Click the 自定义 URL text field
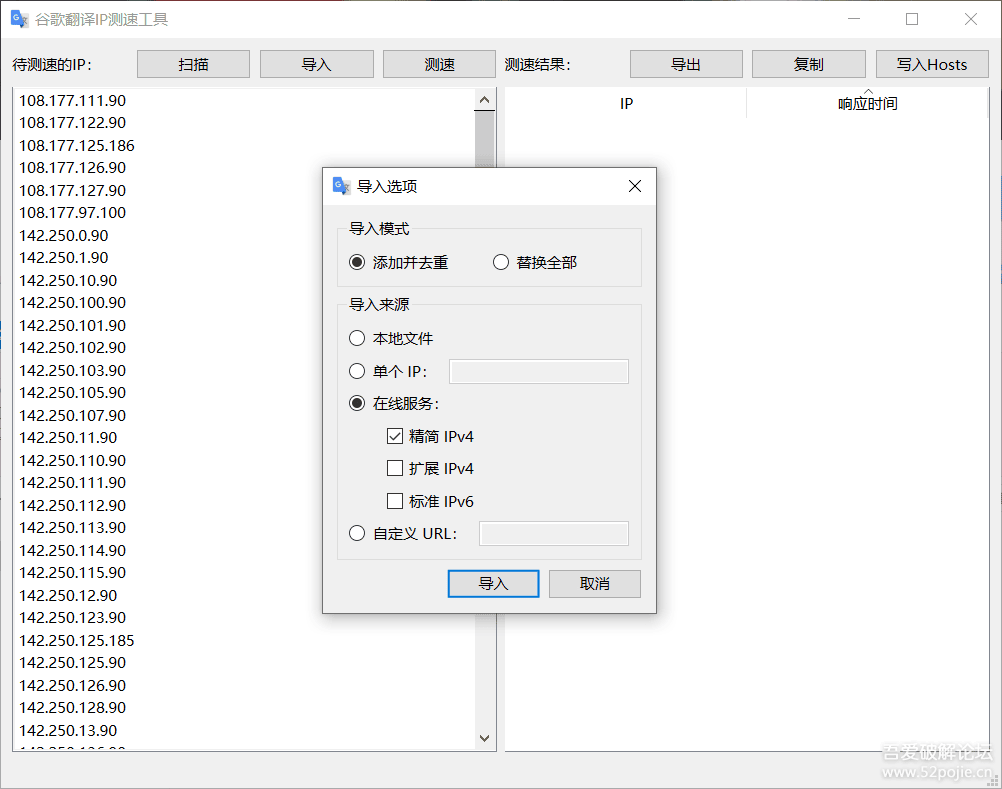 pos(554,533)
